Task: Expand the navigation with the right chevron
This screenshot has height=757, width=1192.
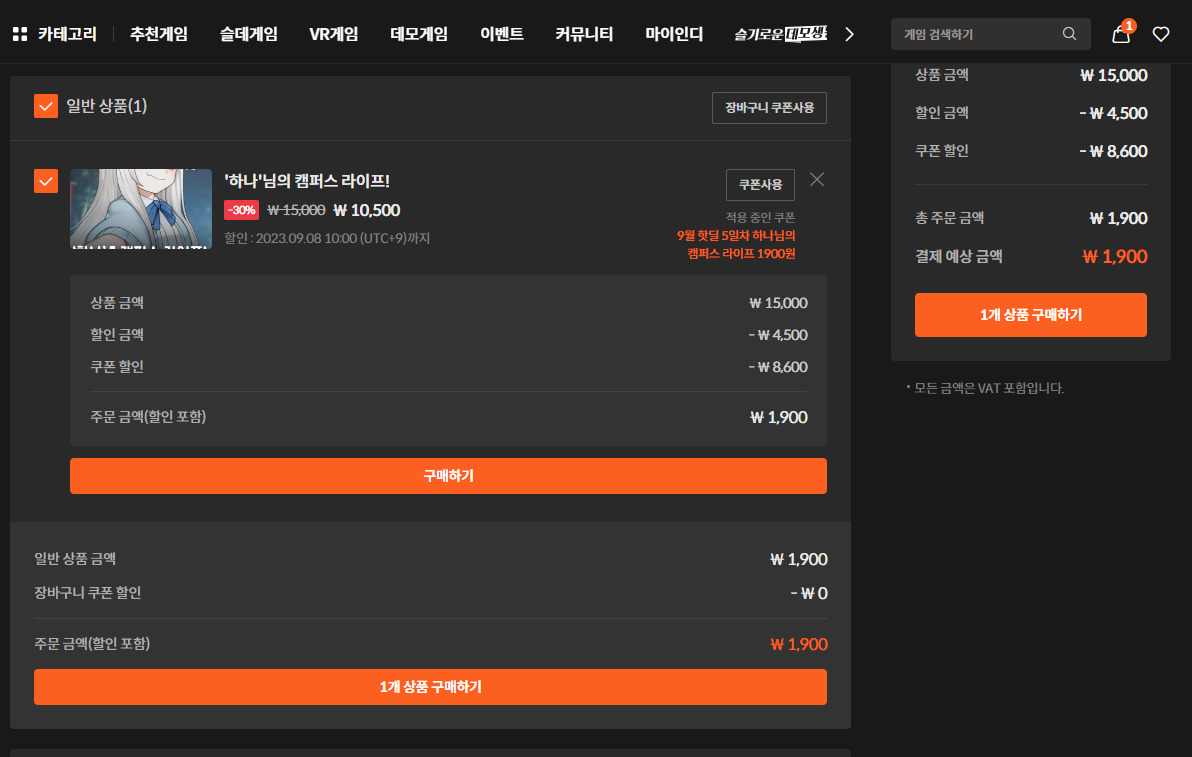Action: pos(850,34)
